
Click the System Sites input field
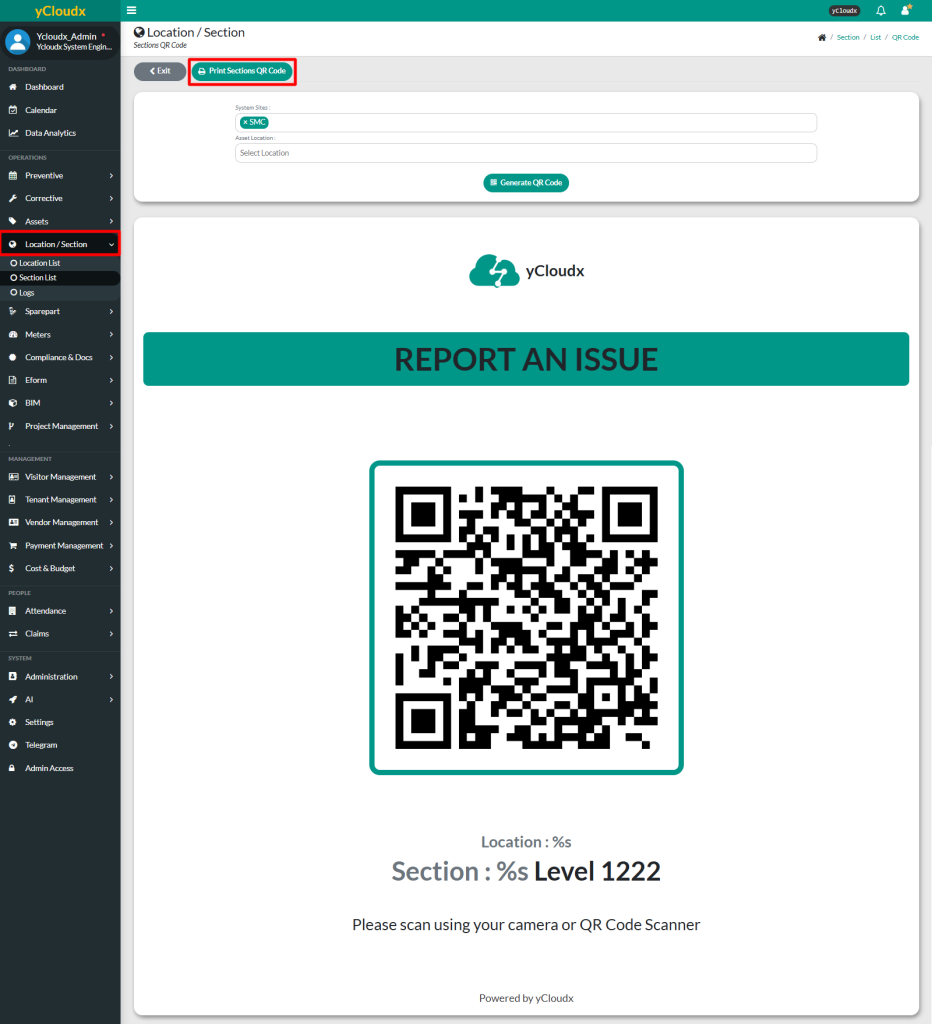tap(526, 122)
